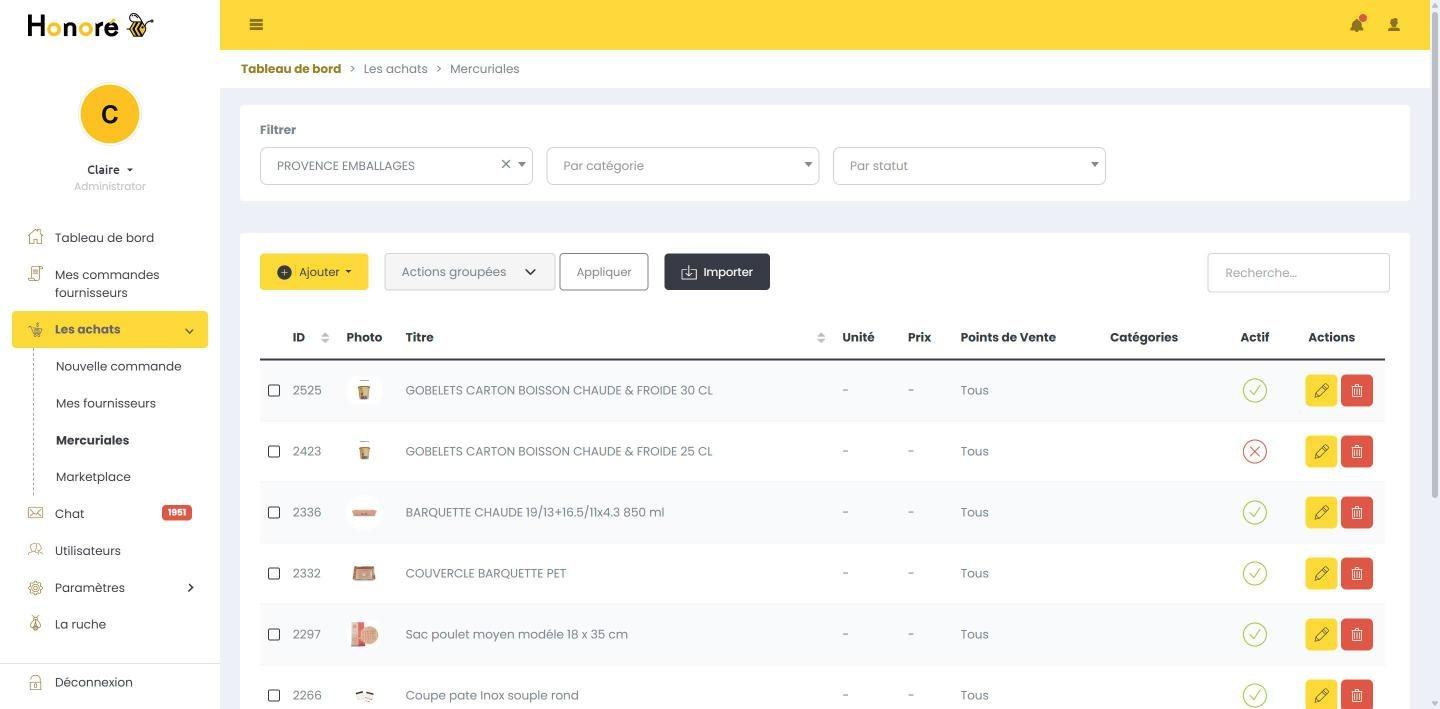Go to Les achats breadcrumb link

click(x=395, y=69)
